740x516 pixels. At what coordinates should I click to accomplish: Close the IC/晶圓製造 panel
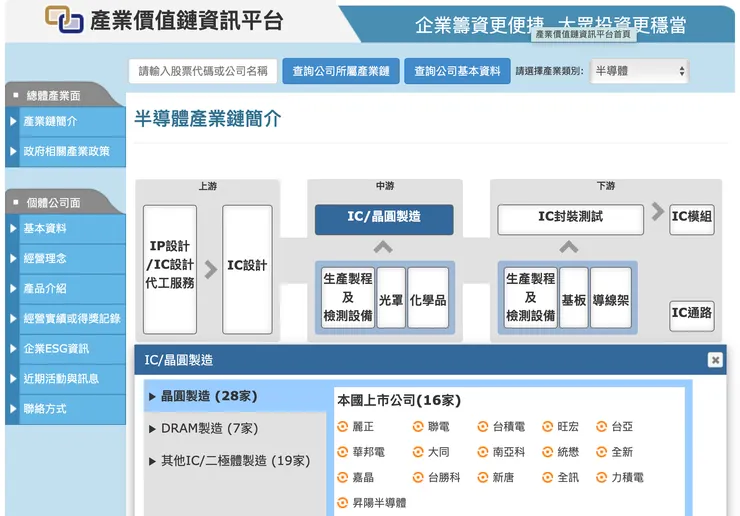pyautogui.click(x=715, y=360)
